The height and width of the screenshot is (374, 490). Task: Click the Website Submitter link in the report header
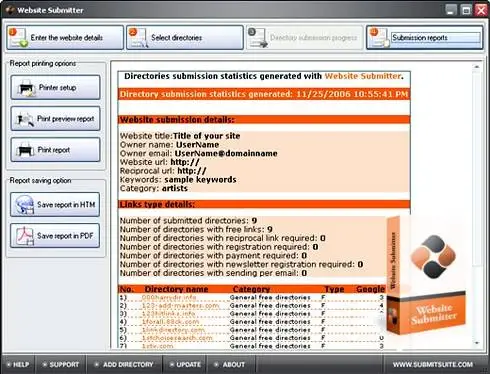[x=363, y=76]
